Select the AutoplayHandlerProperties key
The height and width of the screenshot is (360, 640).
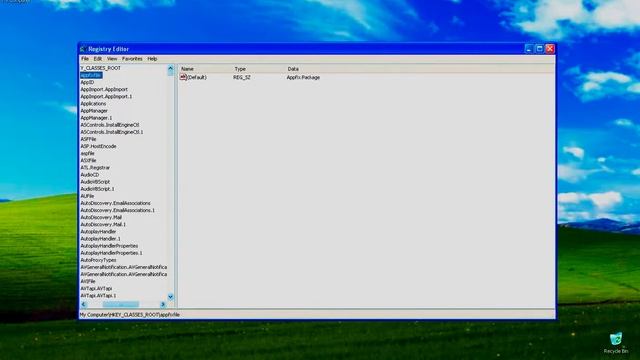point(109,246)
